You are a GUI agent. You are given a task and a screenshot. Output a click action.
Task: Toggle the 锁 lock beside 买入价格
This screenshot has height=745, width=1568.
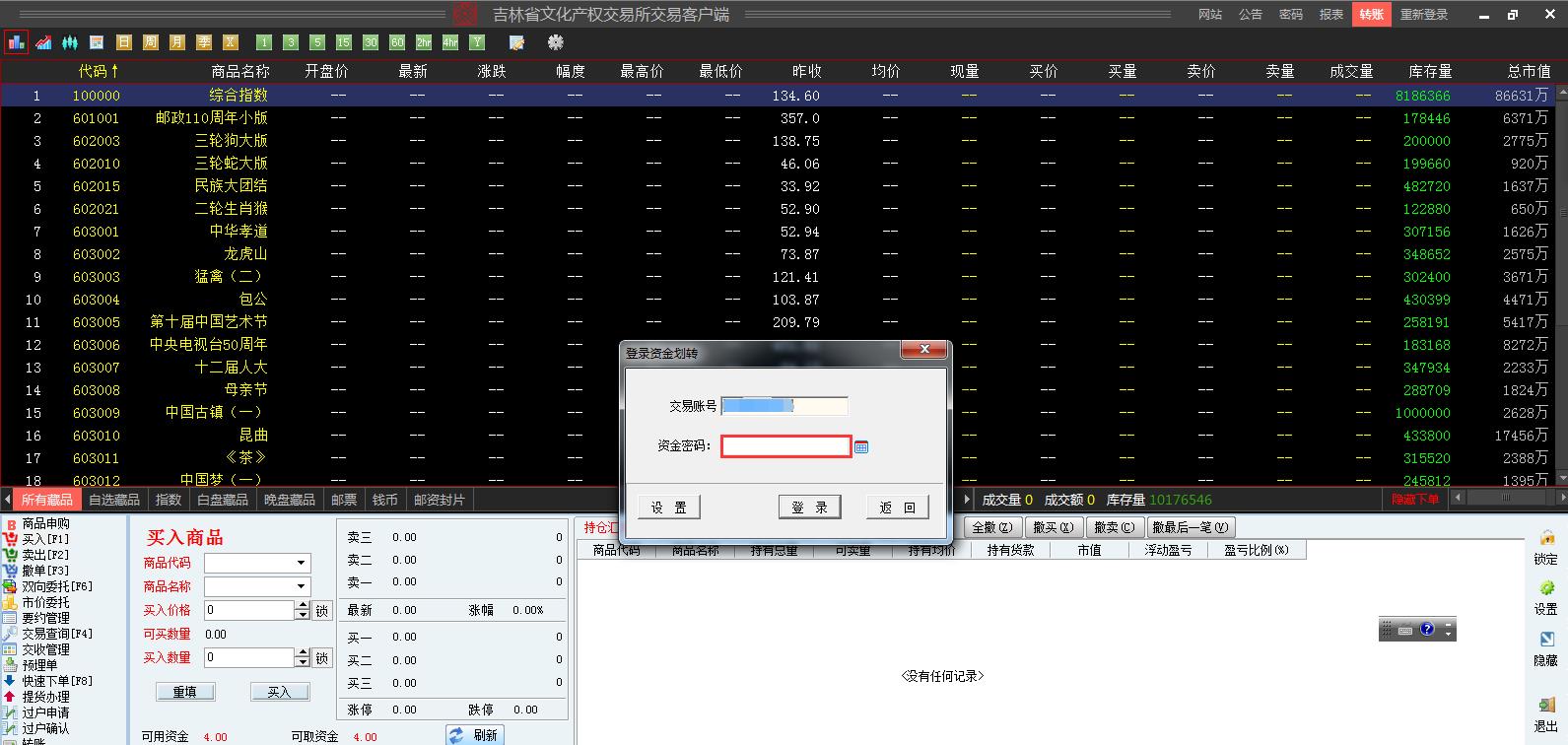point(321,611)
